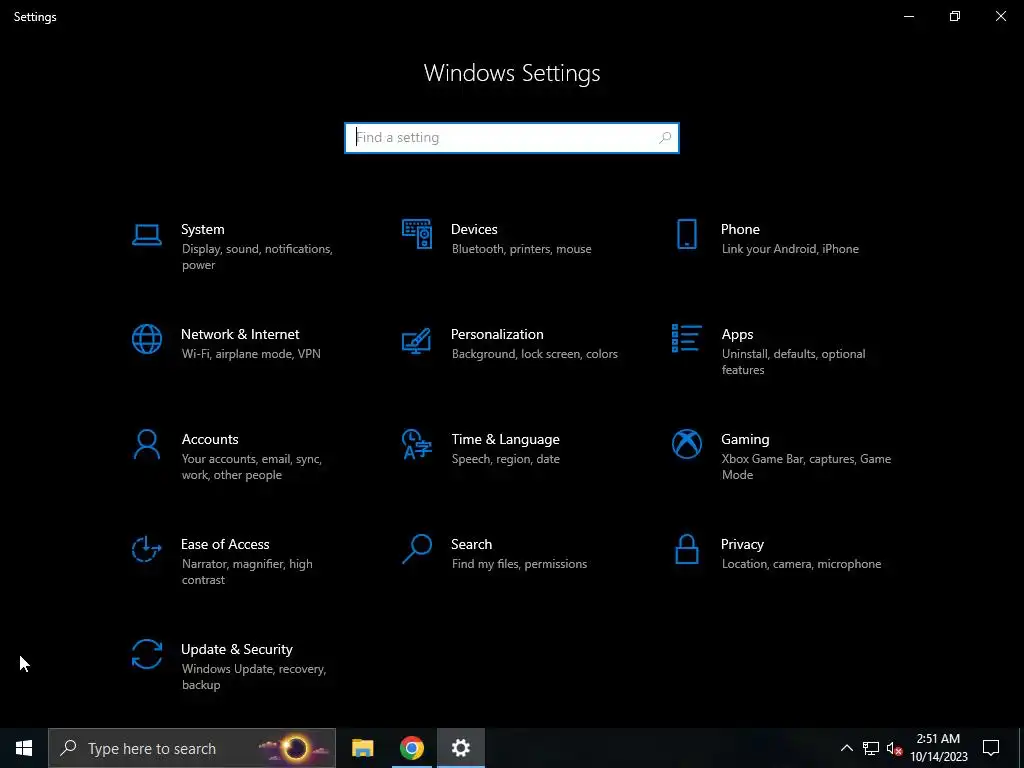This screenshot has width=1024, height=768.
Task: Click the Apps heading
Action: (x=737, y=334)
